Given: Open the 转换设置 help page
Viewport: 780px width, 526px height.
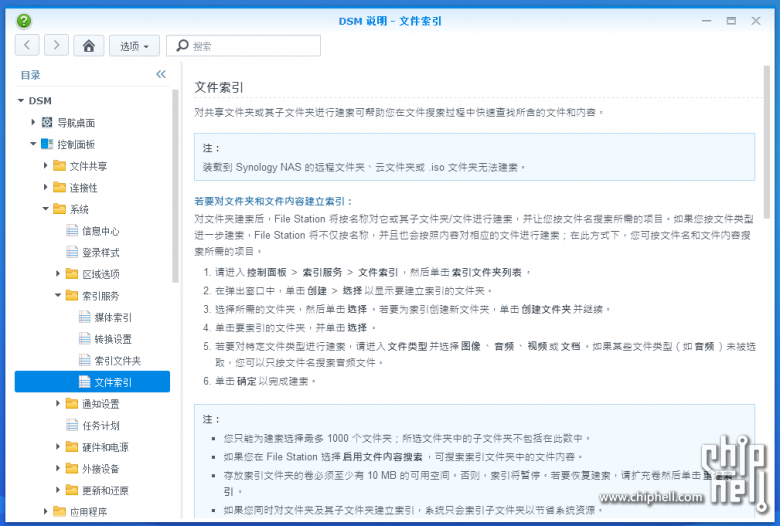Looking at the screenshot, I should [113, 339].
